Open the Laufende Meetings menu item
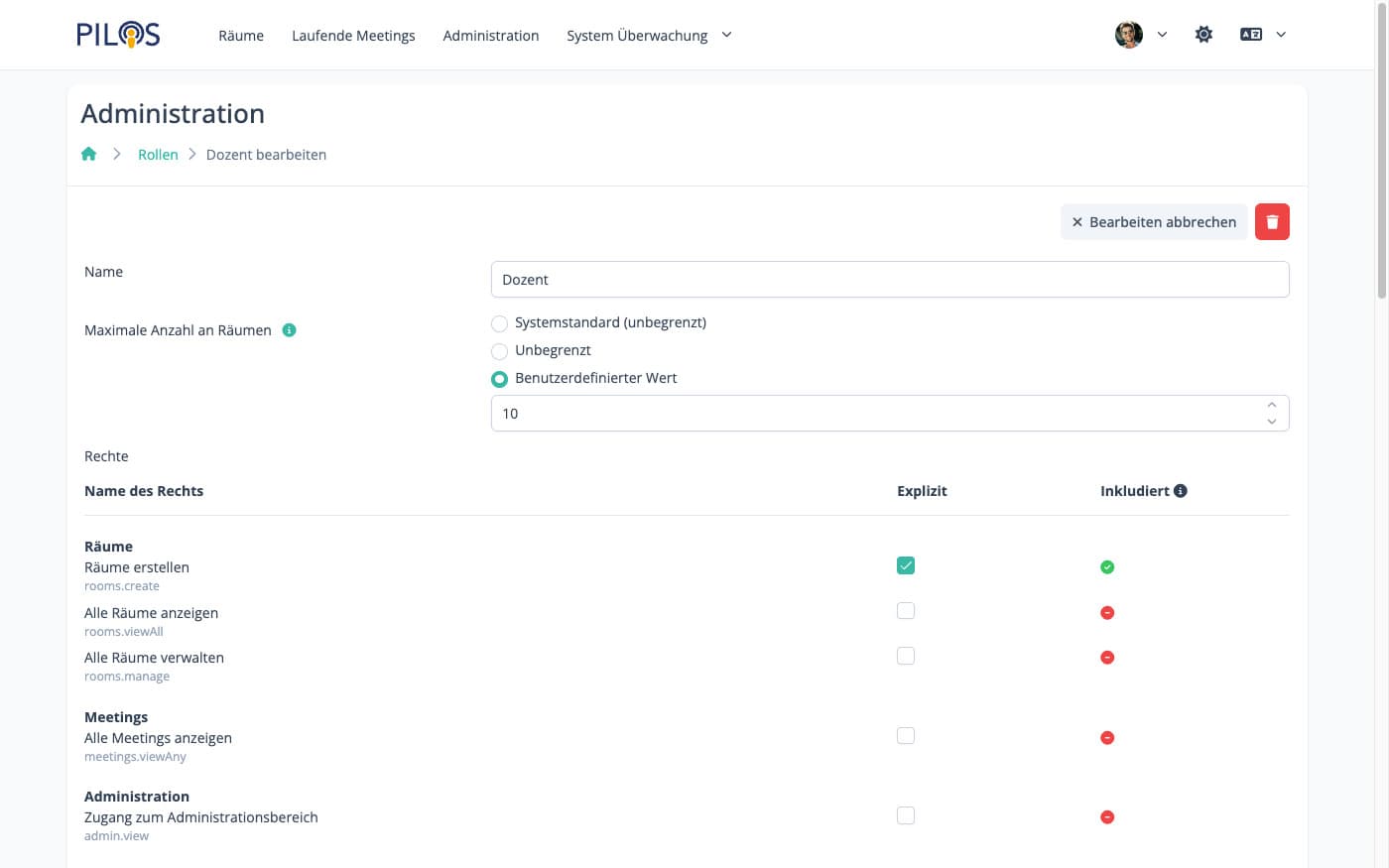The width and height of the screenshot is (1389, 868). point(353,36)
